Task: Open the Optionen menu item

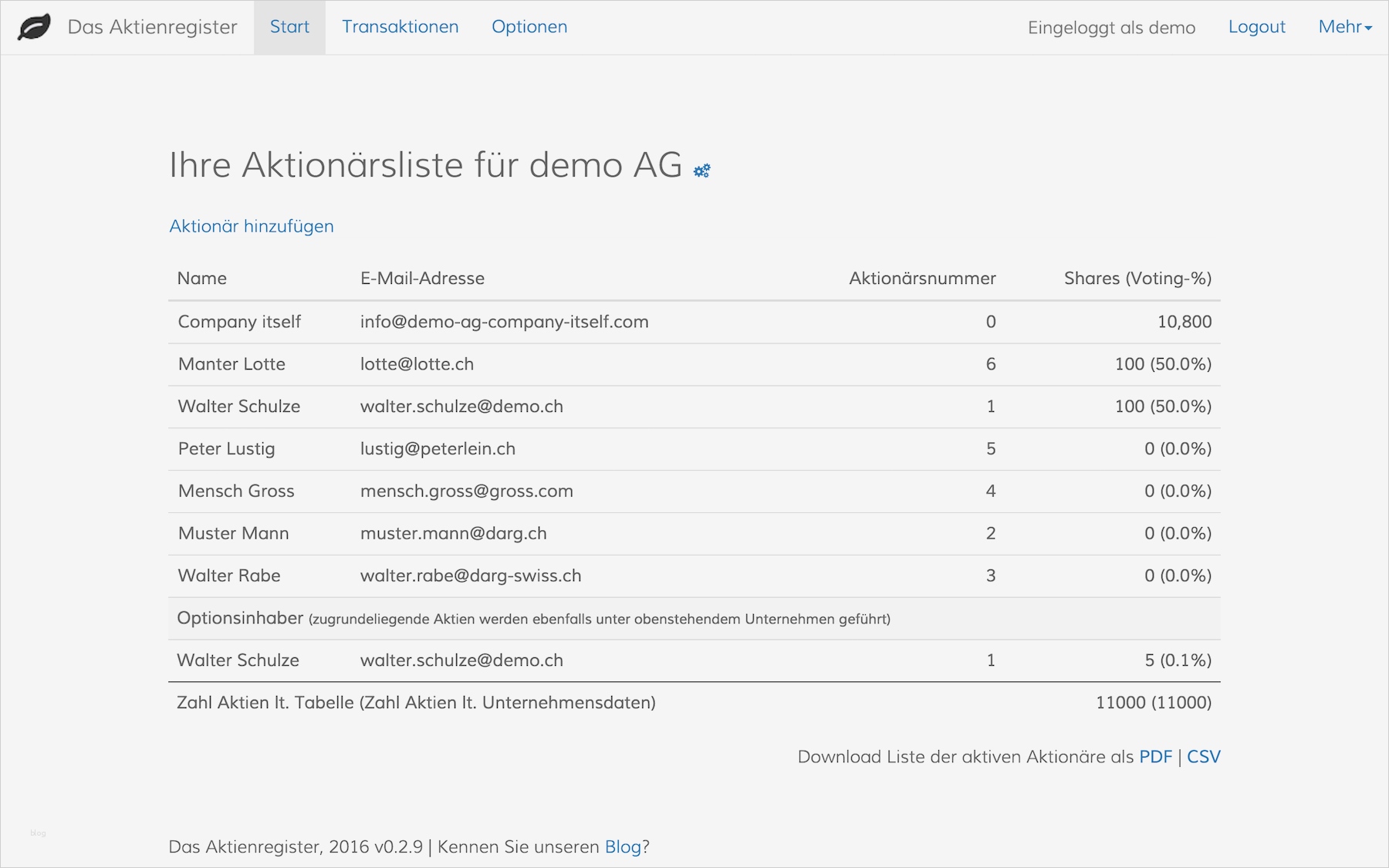Action: point(529,27)
